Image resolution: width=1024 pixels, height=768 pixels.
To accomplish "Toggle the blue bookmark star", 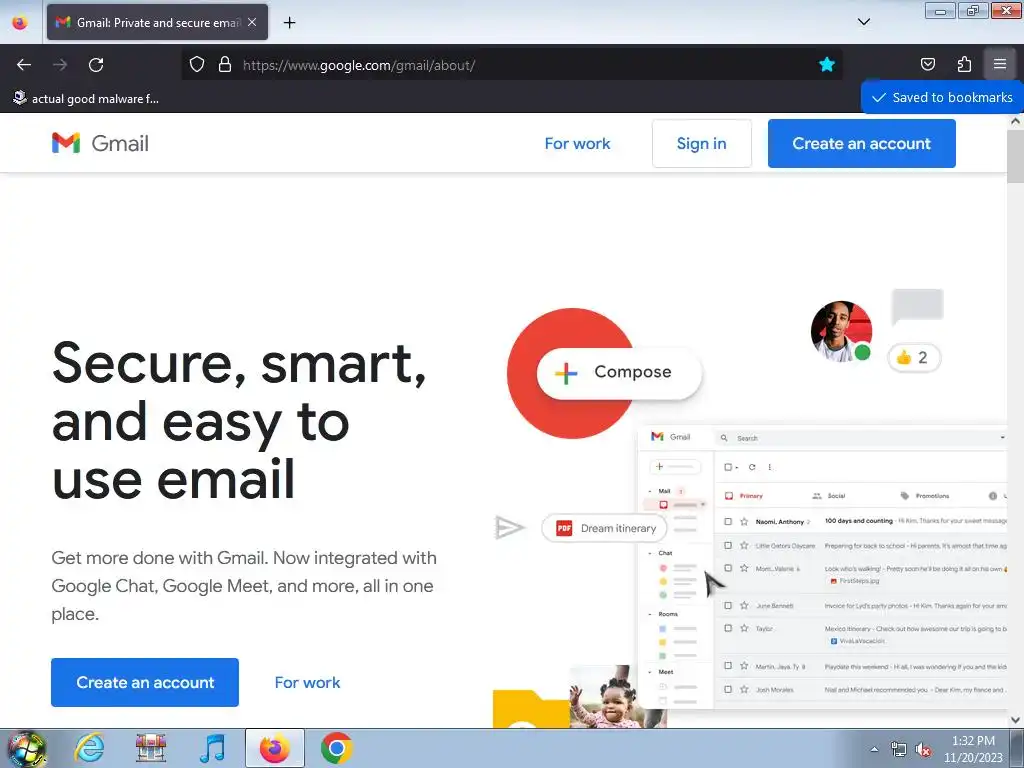I will click(827, 64).
